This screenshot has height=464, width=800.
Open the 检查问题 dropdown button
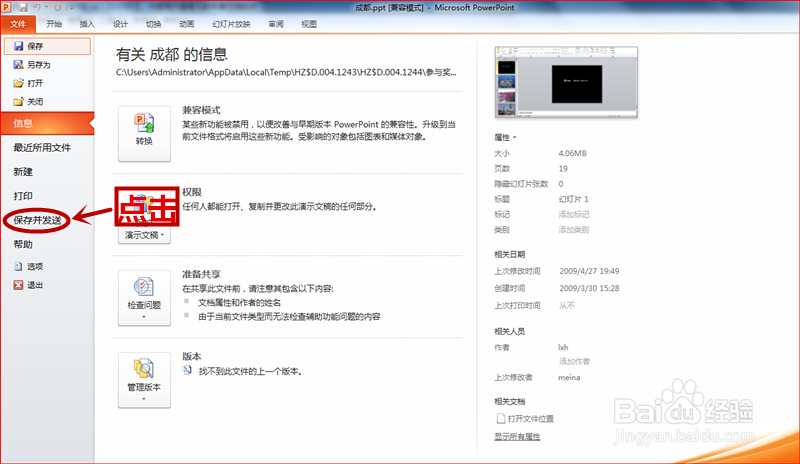tap(144, 298)
